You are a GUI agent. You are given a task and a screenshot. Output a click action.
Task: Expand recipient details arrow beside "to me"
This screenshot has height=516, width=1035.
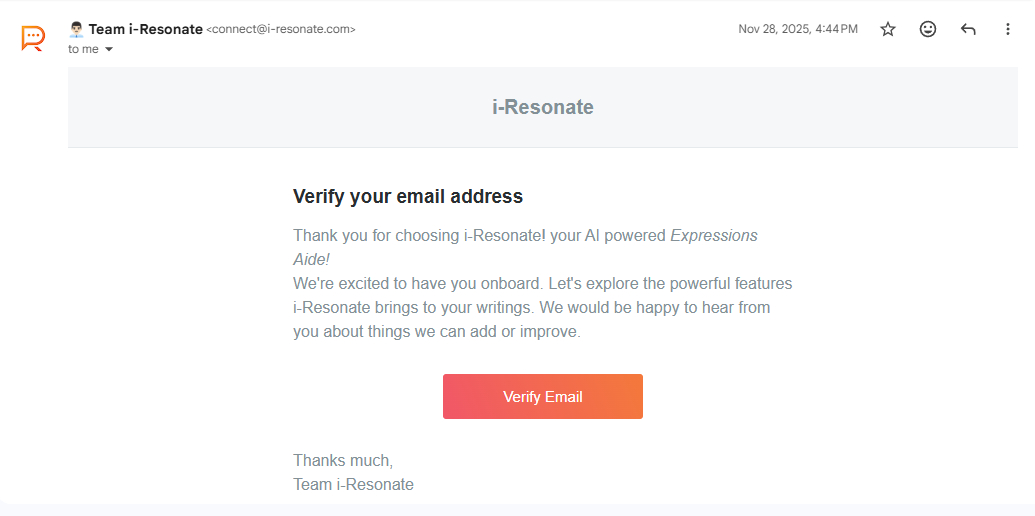109,49
